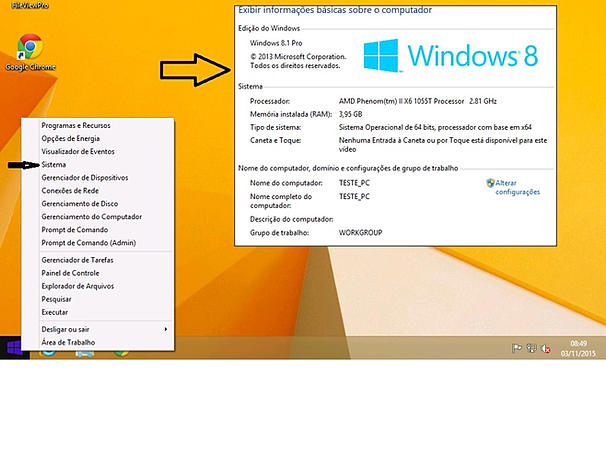Click the Caneta e Toque description text
The image size is (606, 455).
(443, 145)
